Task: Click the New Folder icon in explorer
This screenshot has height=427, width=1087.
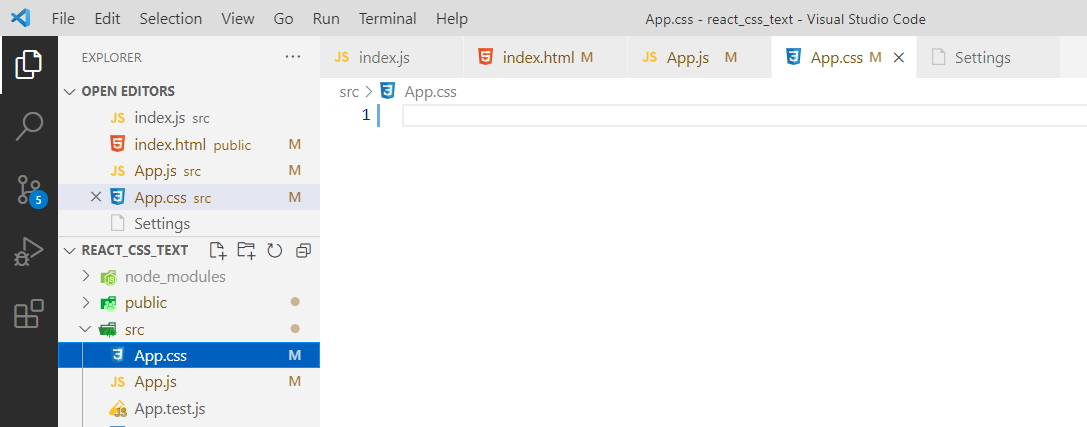Action: (246, 250)
